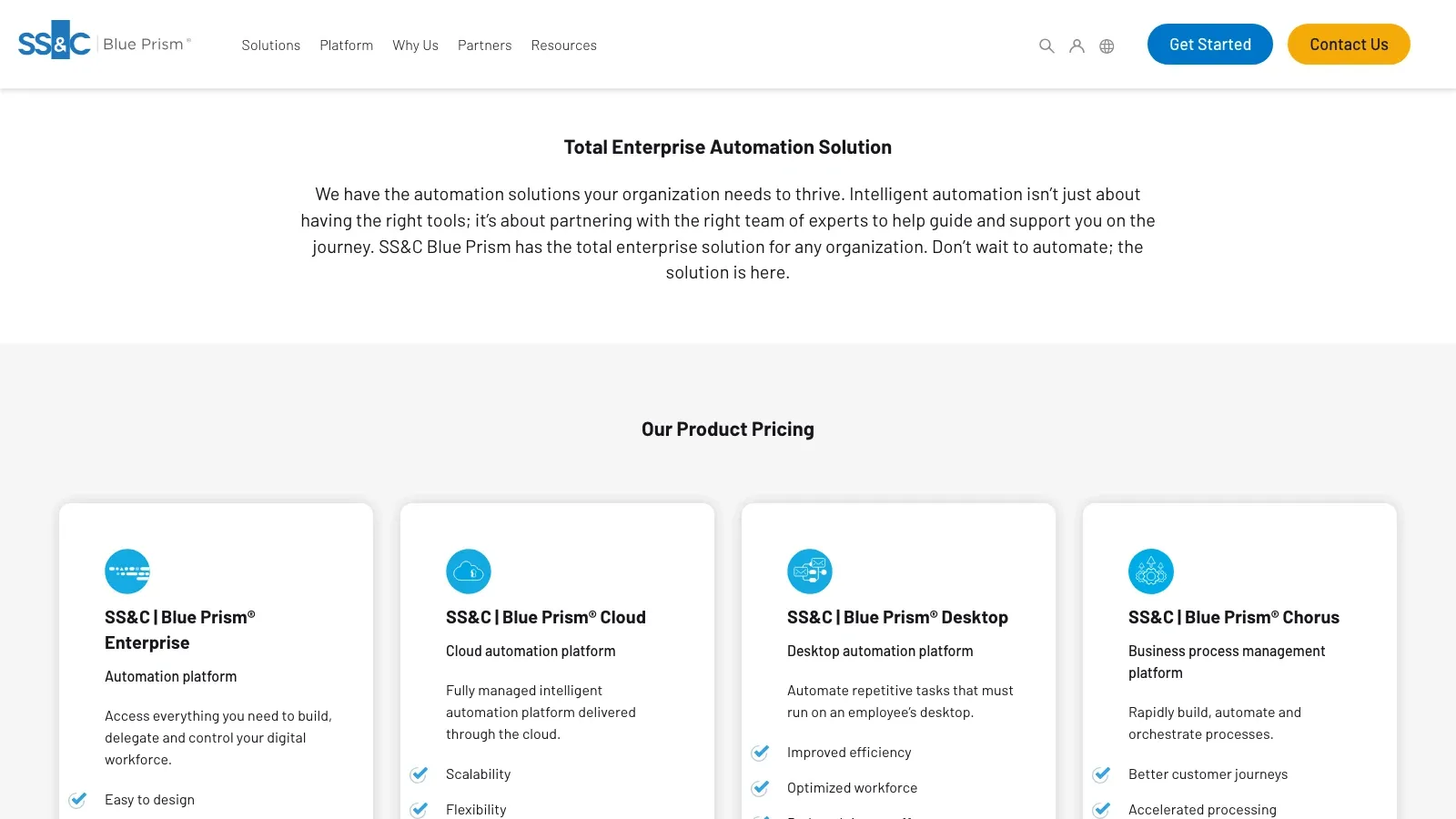1456x819 pixels.
Task: Click the checkmark beside Scalability
Action: click(420, 774)
